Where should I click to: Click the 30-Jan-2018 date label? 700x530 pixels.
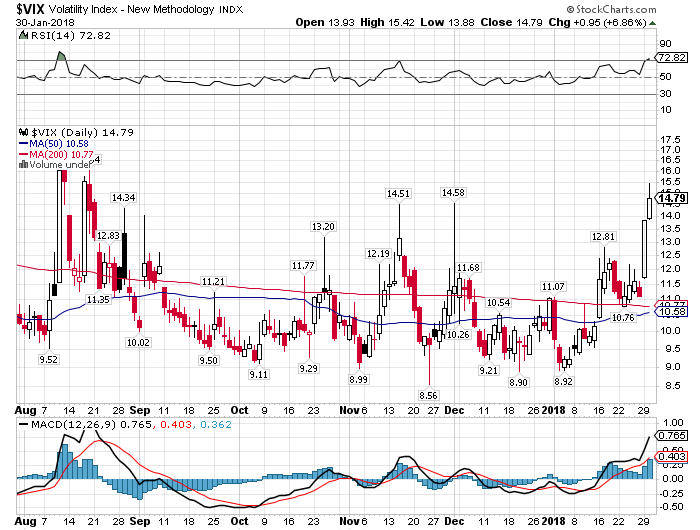point(45,22)
